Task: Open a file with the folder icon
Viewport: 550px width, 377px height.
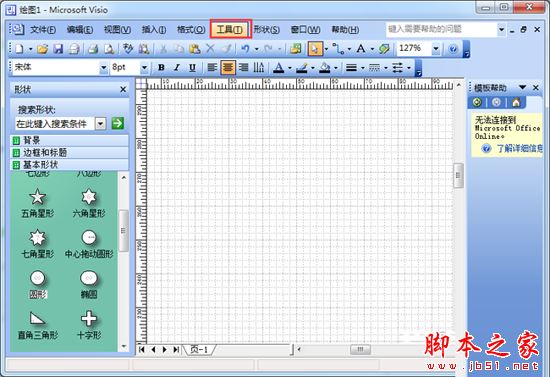Action: [x=42, y=49]
